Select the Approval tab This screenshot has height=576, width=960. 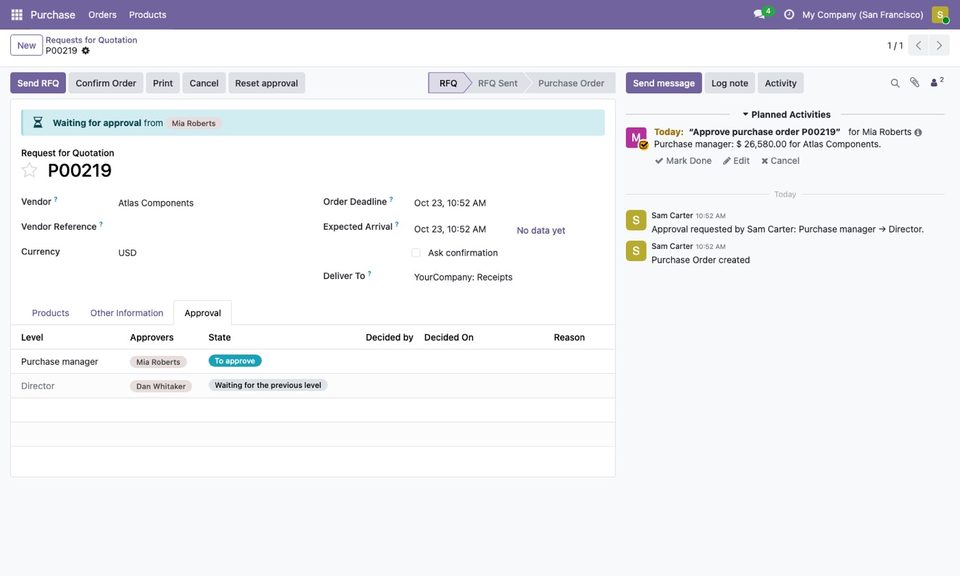point(203,313)
